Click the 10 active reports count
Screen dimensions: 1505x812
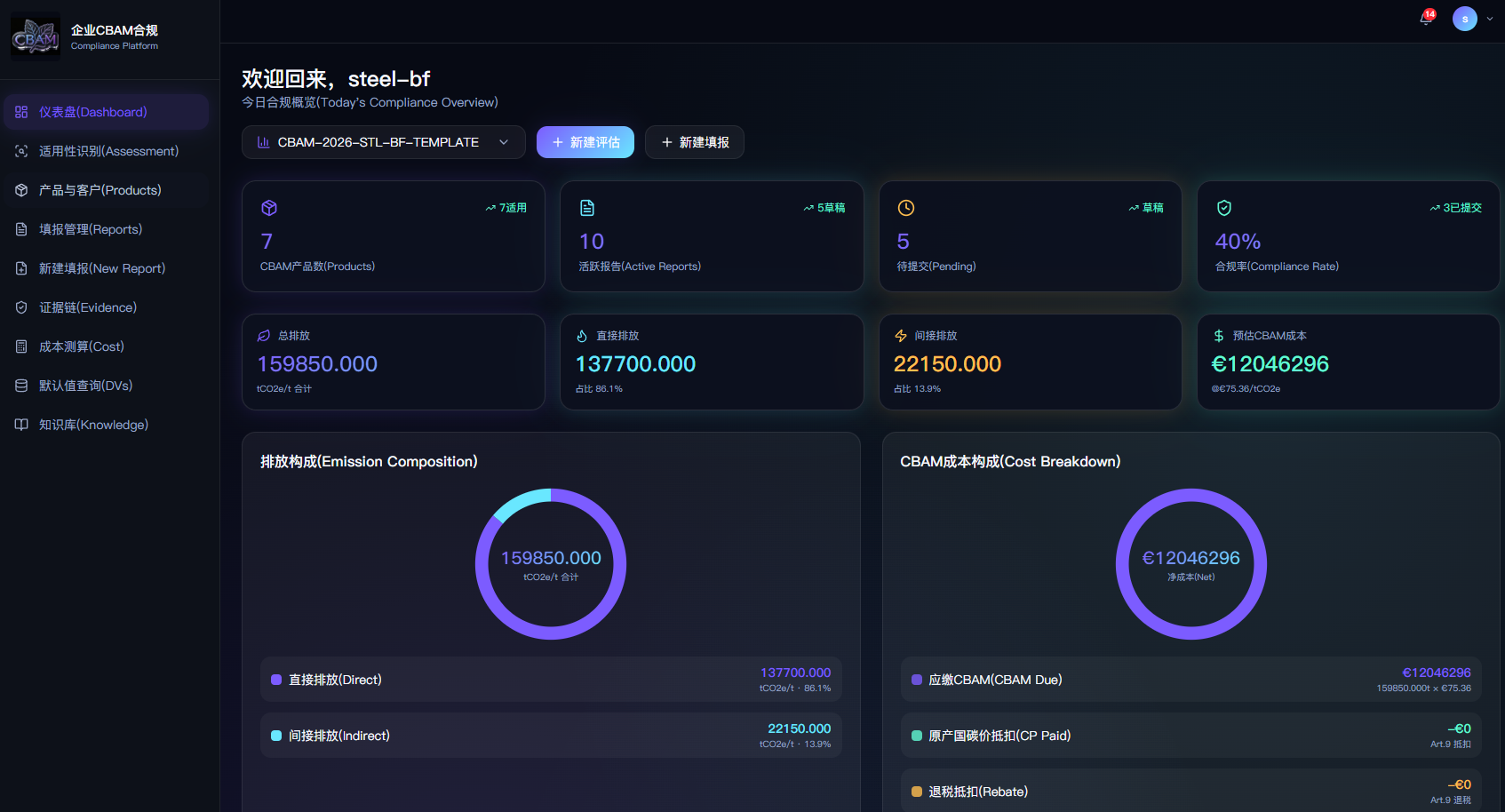592,242
